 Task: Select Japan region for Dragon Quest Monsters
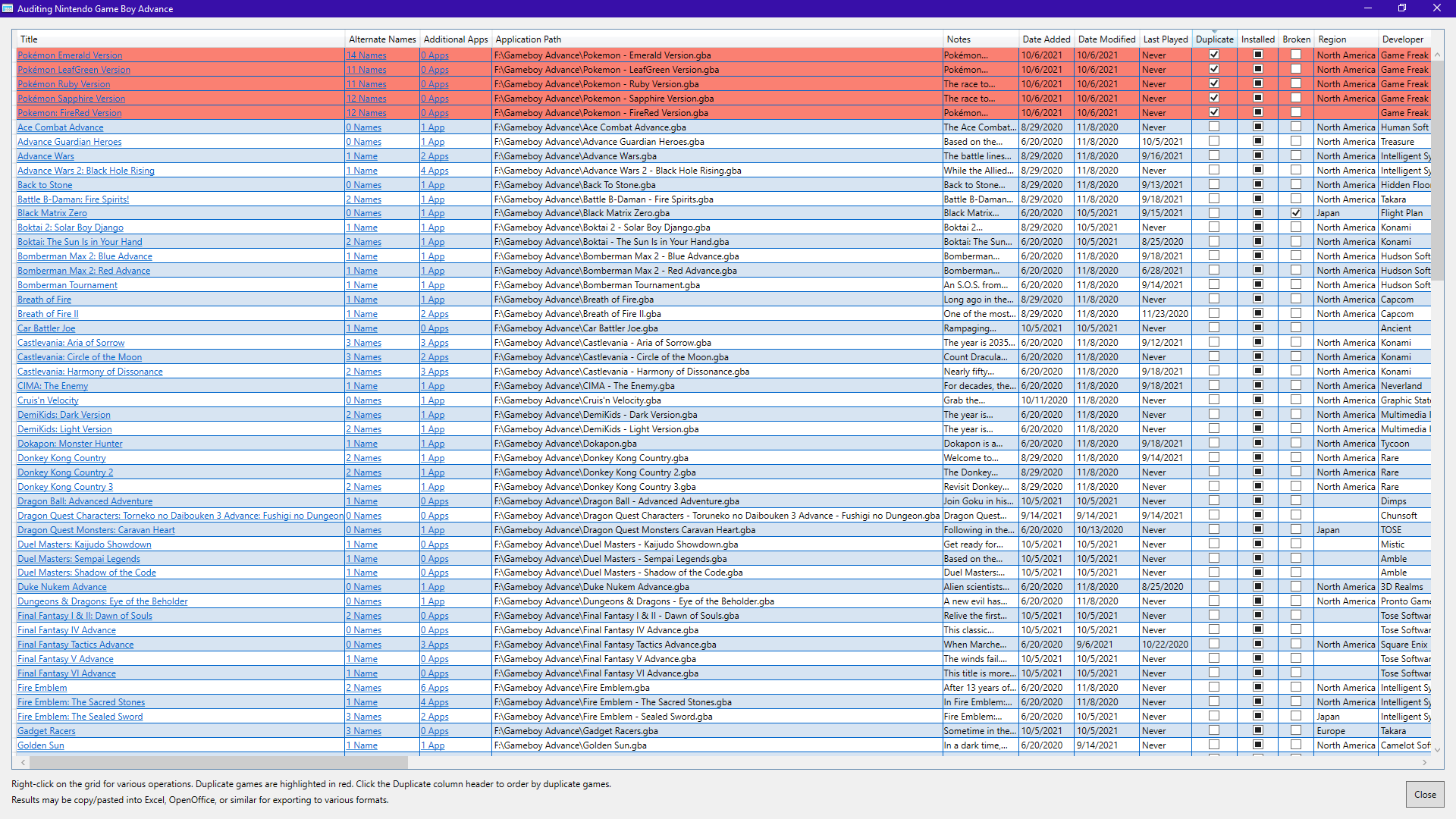tap(1346, 530)
